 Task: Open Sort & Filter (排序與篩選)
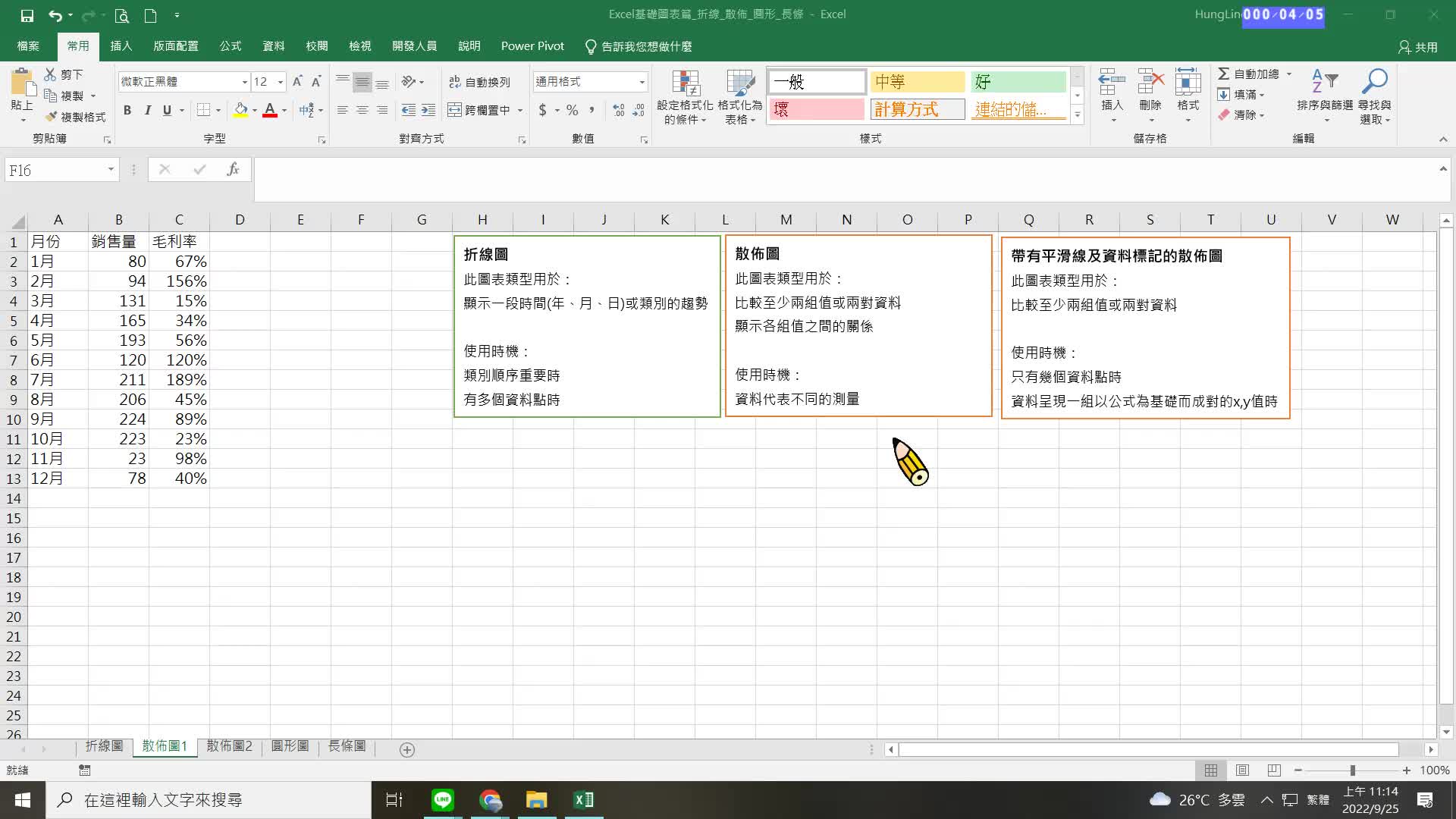pyautogui.click(x=1325, y=96)
